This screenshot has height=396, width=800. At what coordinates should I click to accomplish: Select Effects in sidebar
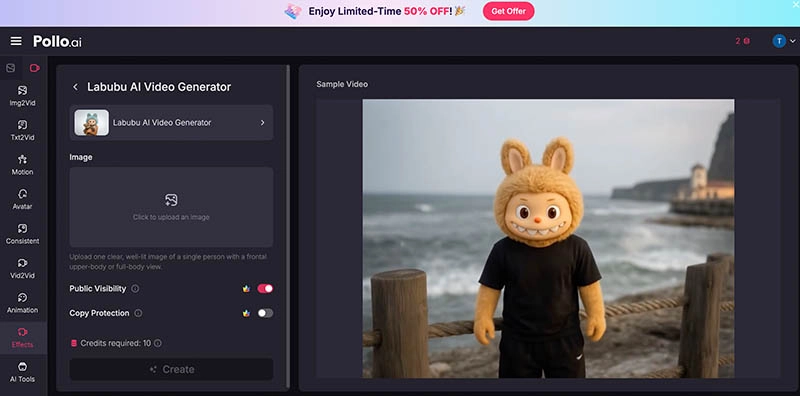(x=22, y=338)
